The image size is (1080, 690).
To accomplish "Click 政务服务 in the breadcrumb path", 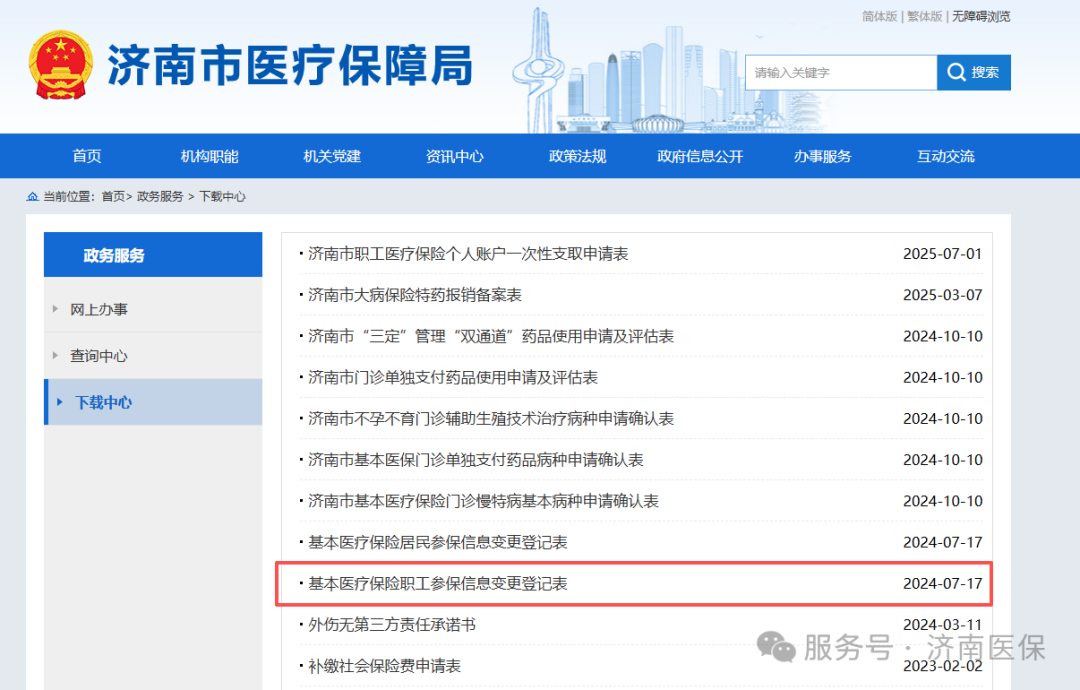I will click(160, 197).
